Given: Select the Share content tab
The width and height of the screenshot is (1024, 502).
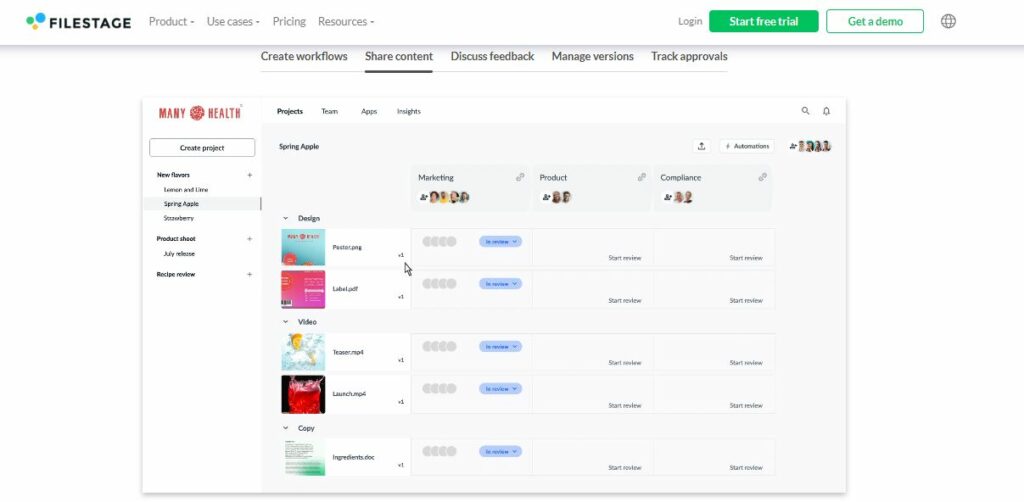Looking at the screenshot, I should point(399,56).
